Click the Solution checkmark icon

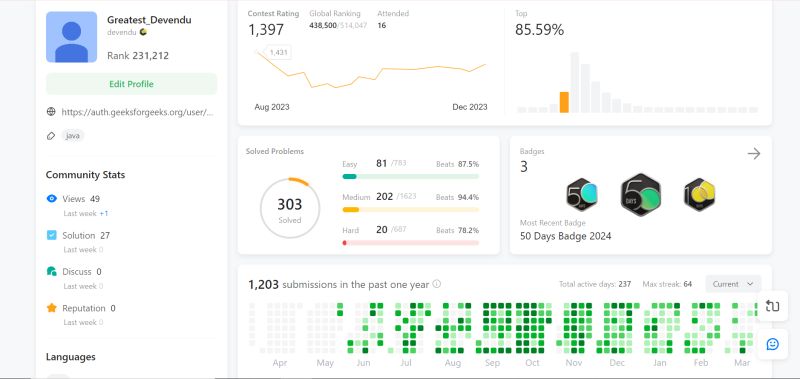pos(52,235)
